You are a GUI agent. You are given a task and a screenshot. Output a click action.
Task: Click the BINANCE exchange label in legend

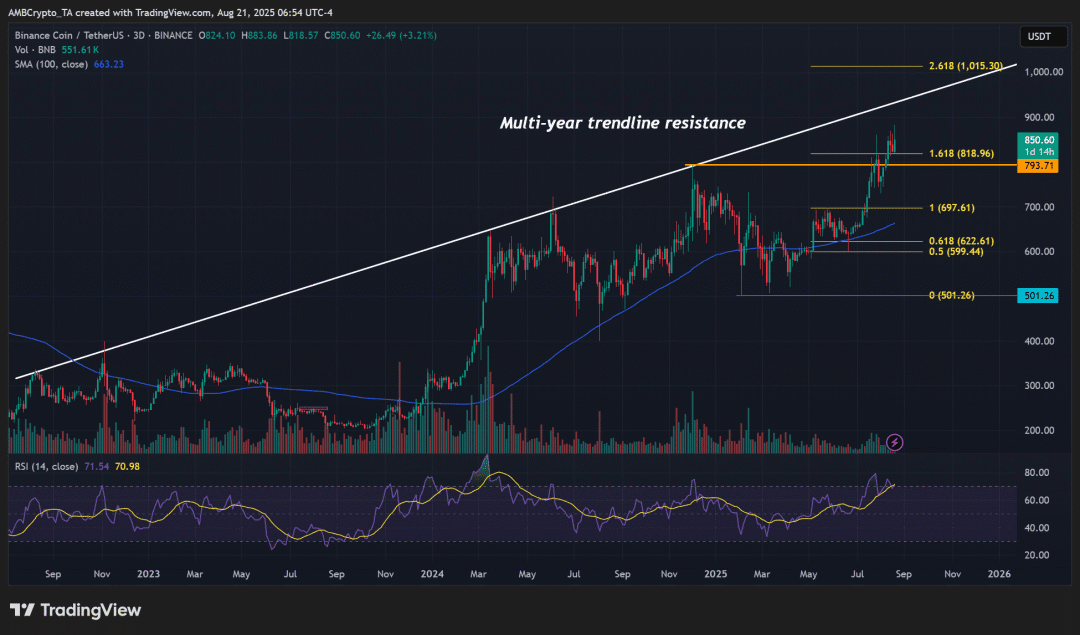point(173,35)
